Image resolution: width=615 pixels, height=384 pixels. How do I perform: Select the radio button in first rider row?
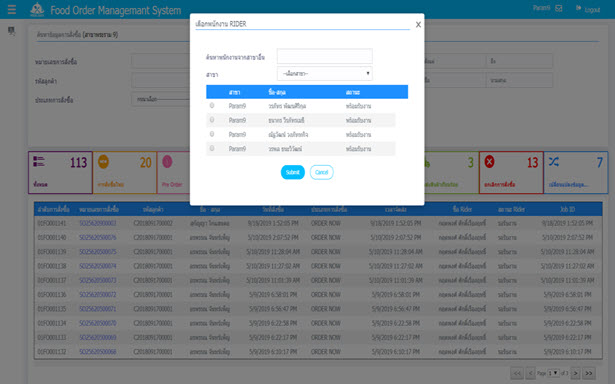212,106
